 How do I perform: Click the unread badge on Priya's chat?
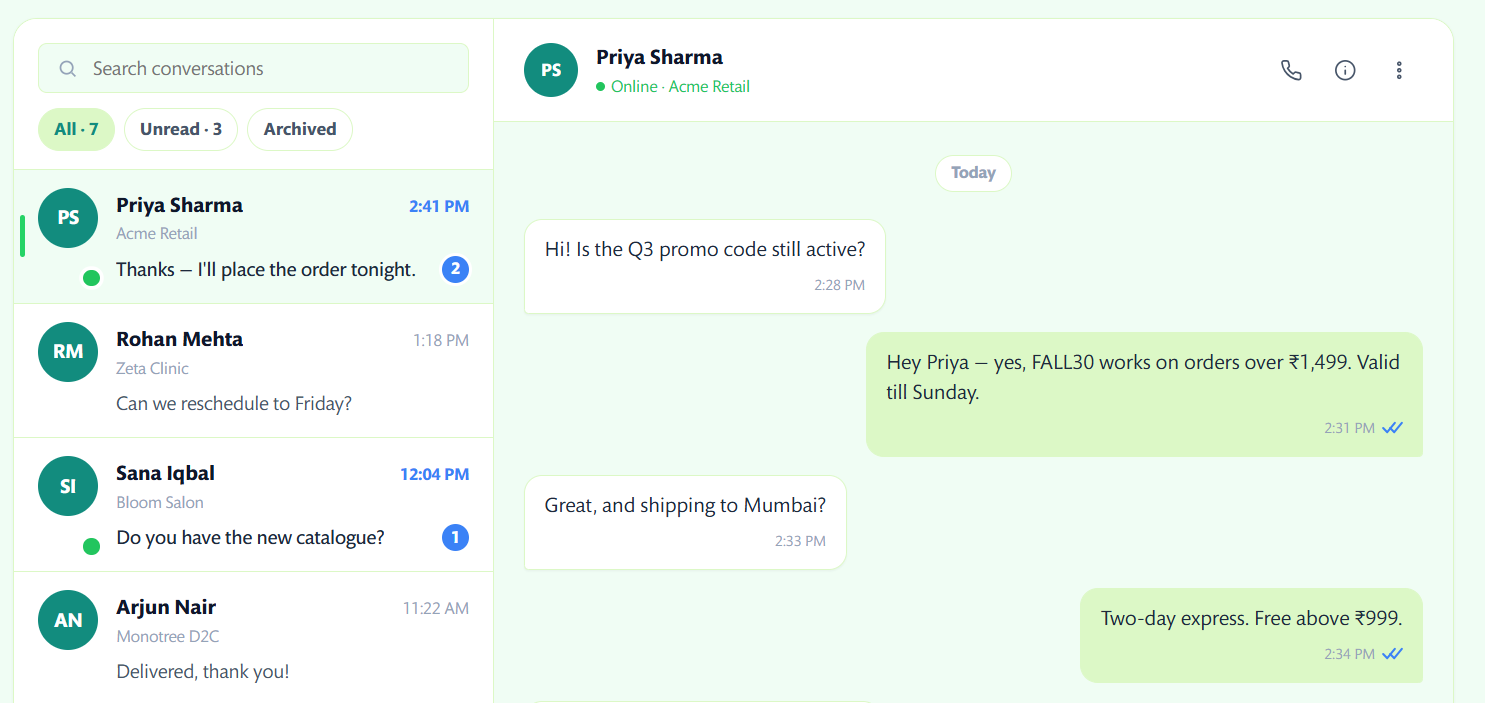click(x=455, y=269)
